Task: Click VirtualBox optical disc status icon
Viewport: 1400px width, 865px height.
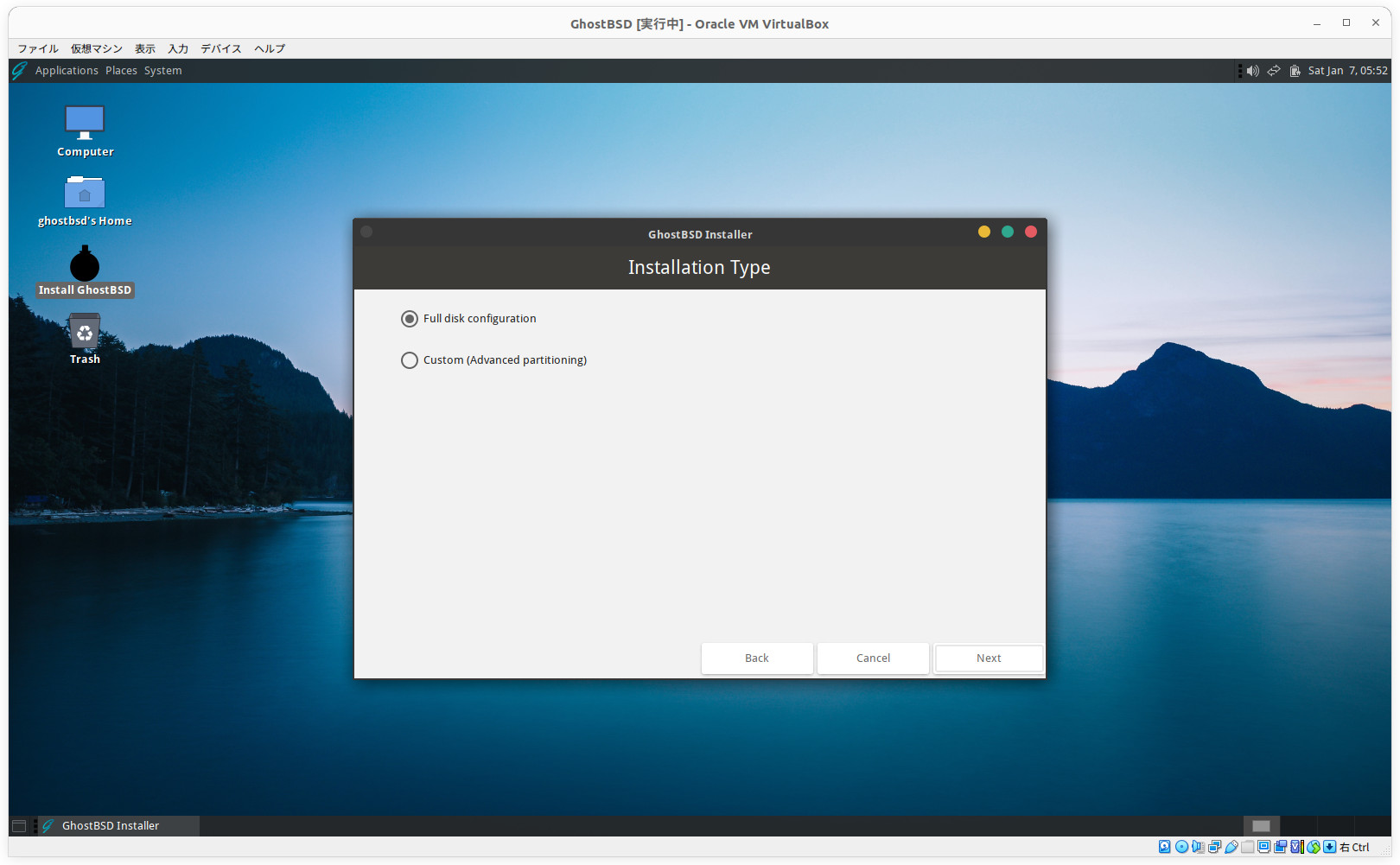Action: coord(1181,847)
